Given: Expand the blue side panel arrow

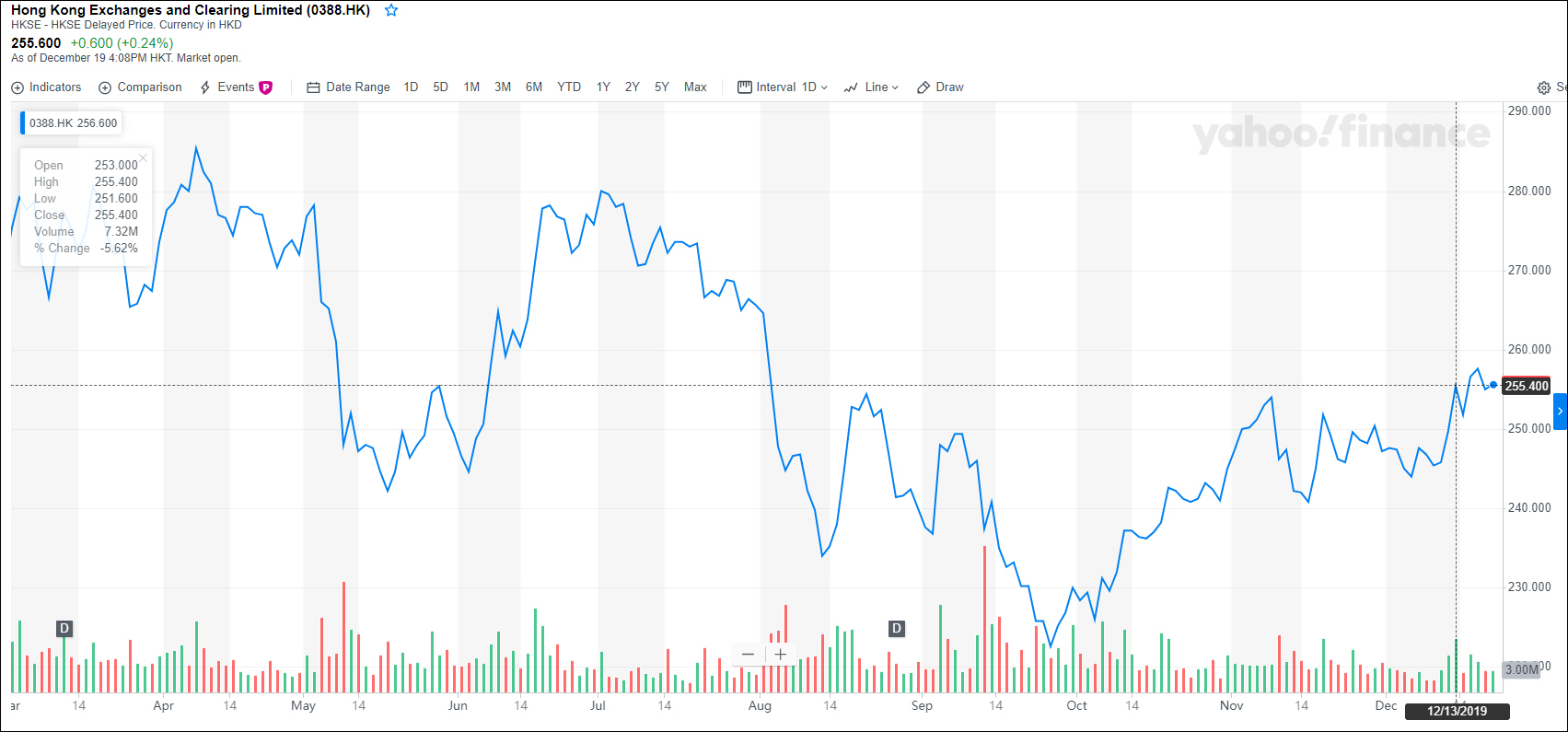Looking at the screenshot, I should point(1560,412).
